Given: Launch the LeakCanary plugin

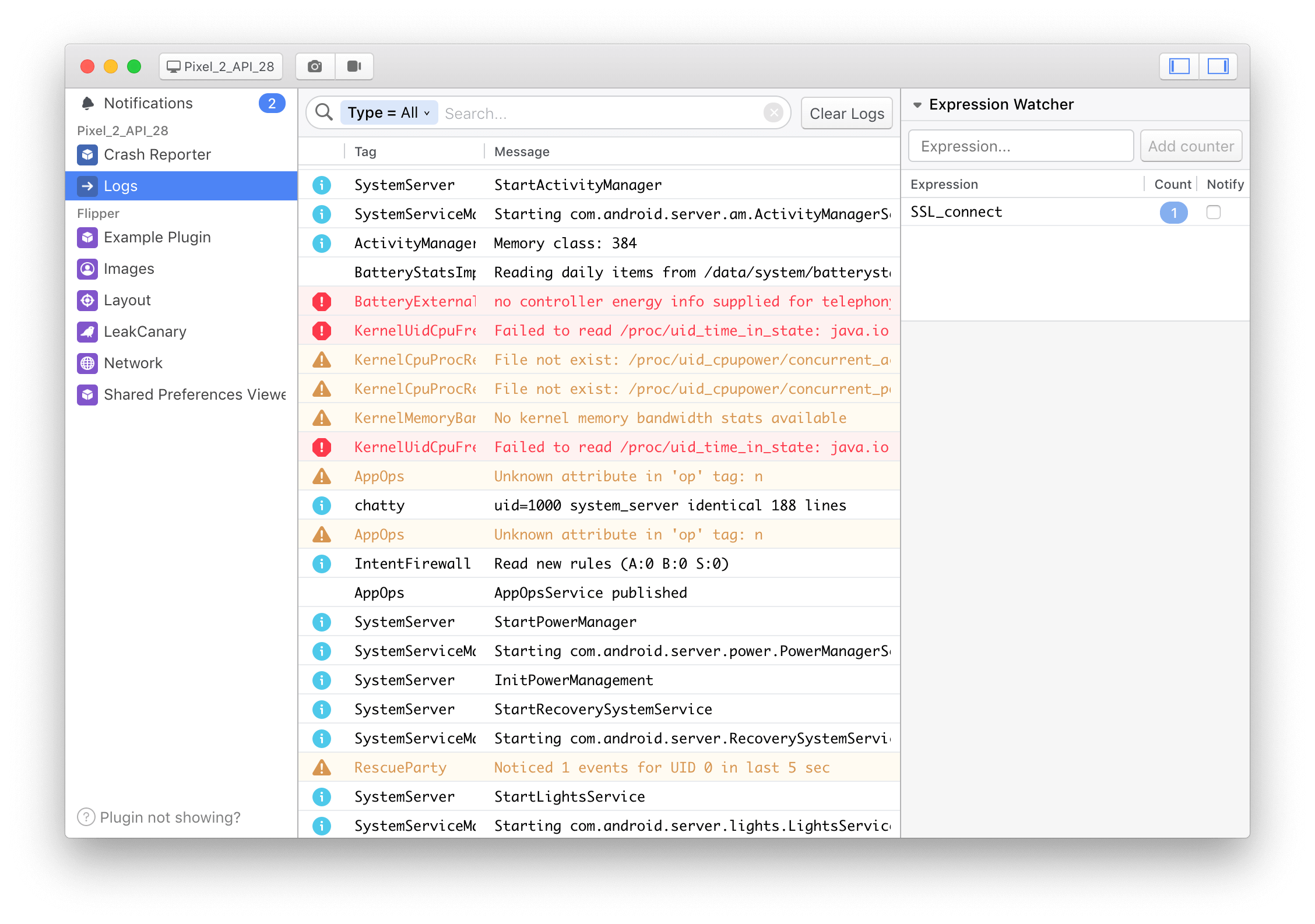Looking at the screenshot, I should coord(145,331).
